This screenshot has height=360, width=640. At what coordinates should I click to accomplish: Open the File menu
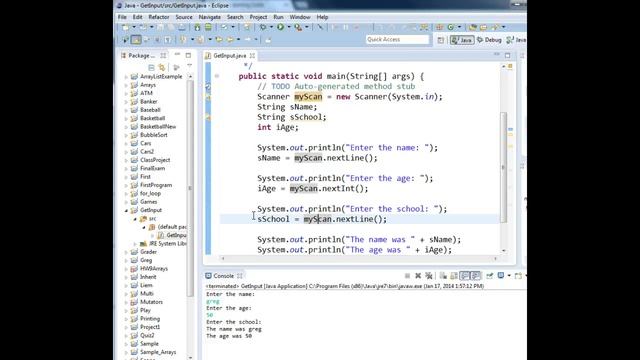coord(122,17)
